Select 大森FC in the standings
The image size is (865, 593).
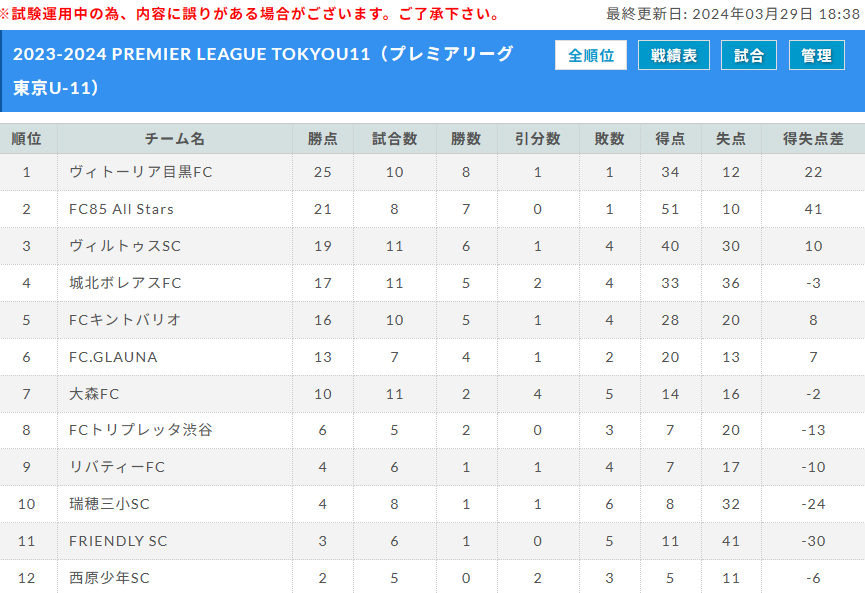tap(94, 394)
